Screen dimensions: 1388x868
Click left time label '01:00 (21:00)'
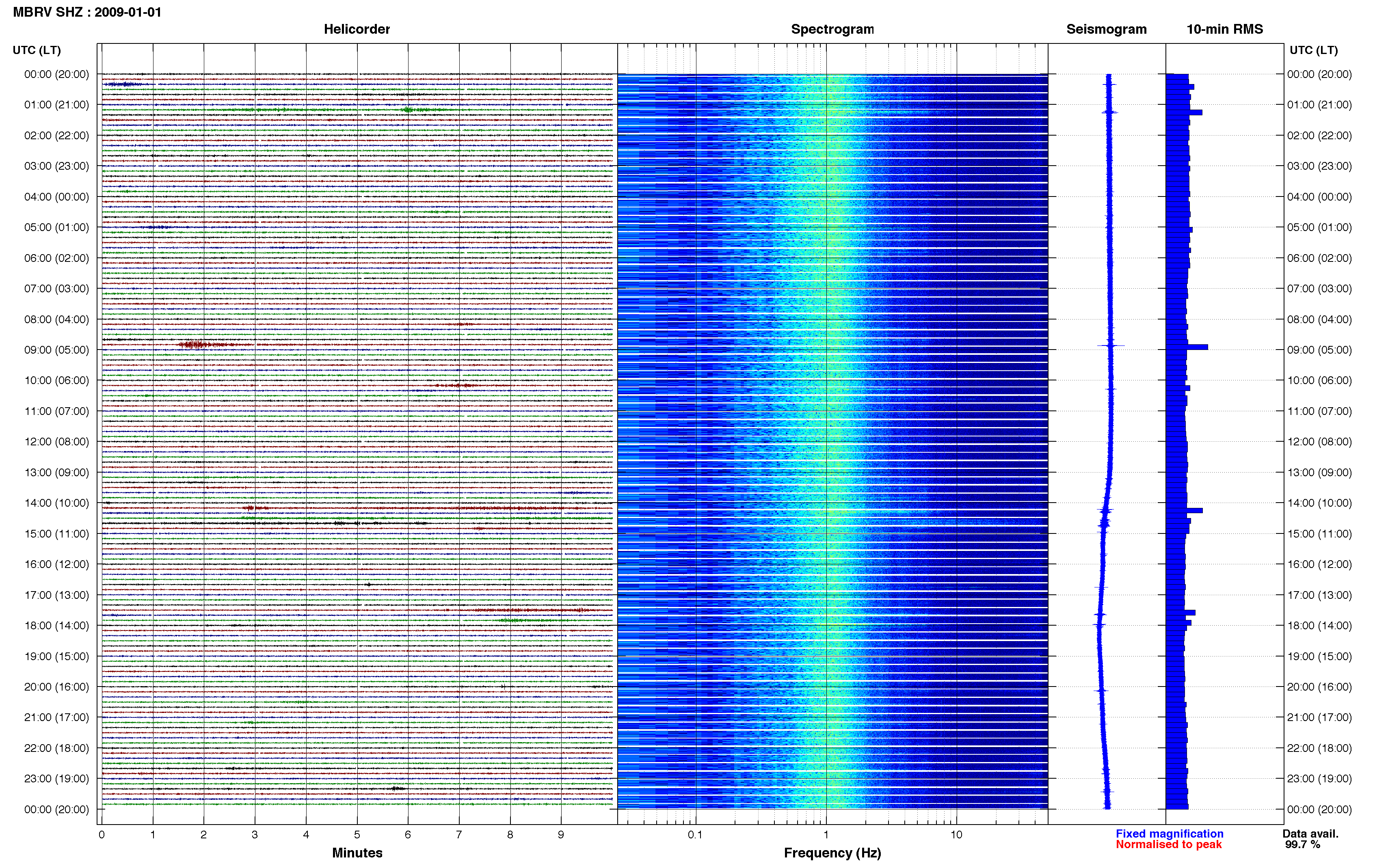point(56,104)
